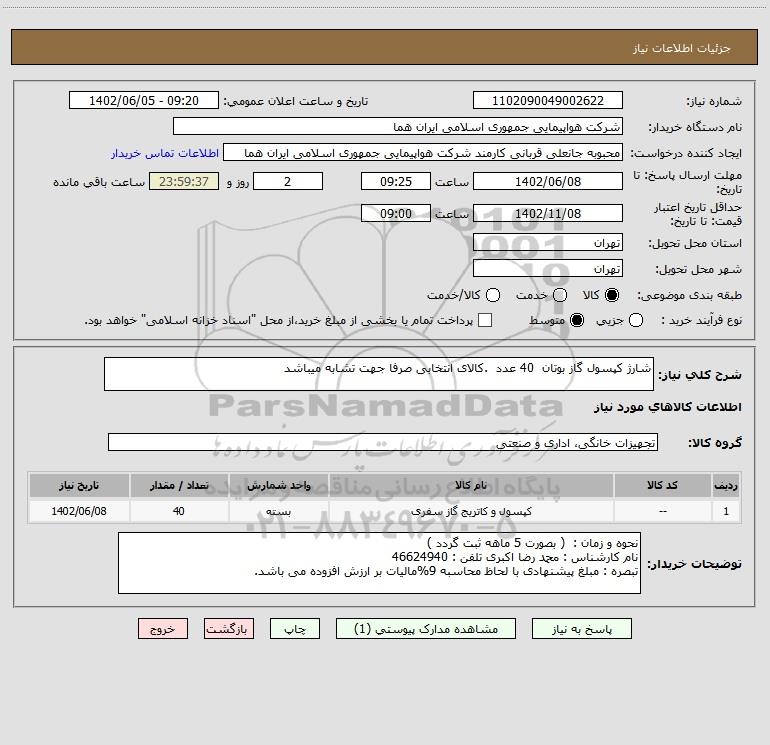This screenshot has width=770, height=745.
Task: Click the جزئیات اطلاعات نیاز header title
Action: click(681, 48)
